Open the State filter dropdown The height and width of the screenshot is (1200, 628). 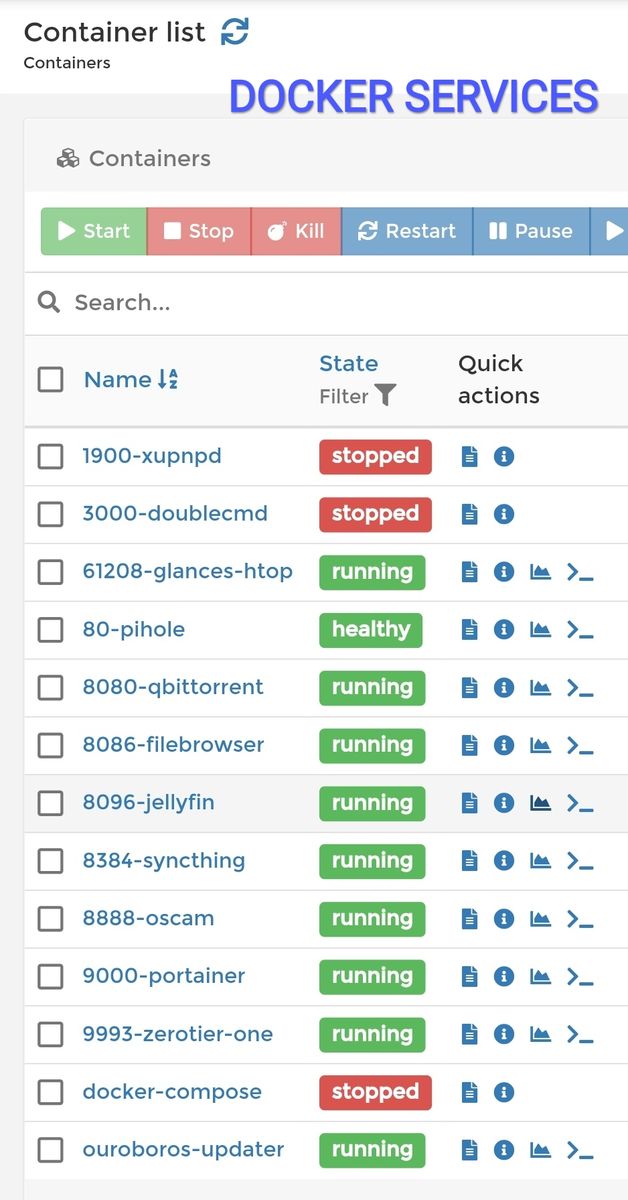[x=384, y=396]
